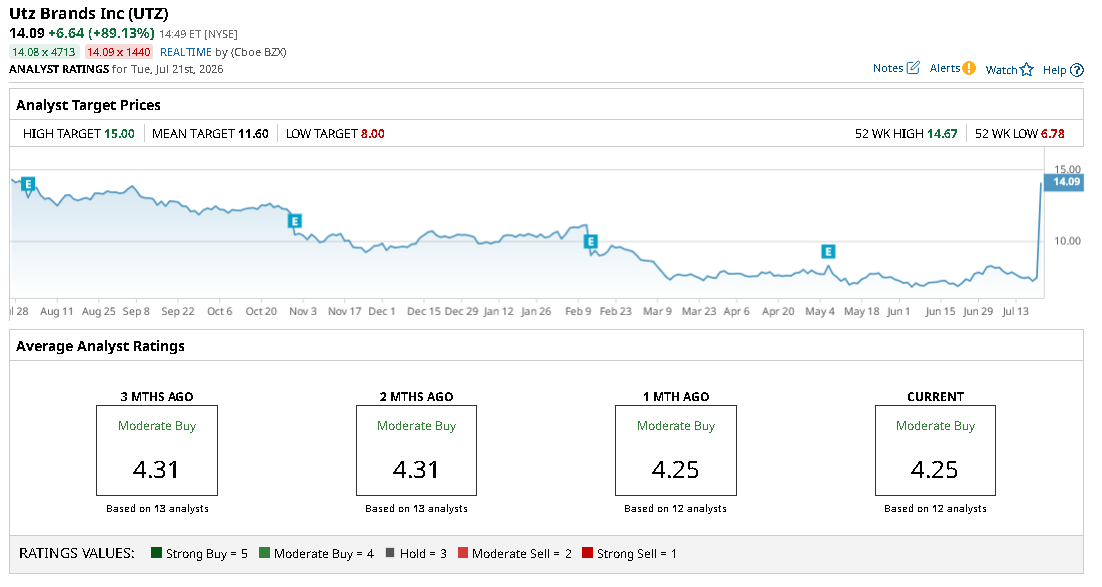
Task: Click the Watch link
Action: pyautogui.click(x=1001, y=70)
